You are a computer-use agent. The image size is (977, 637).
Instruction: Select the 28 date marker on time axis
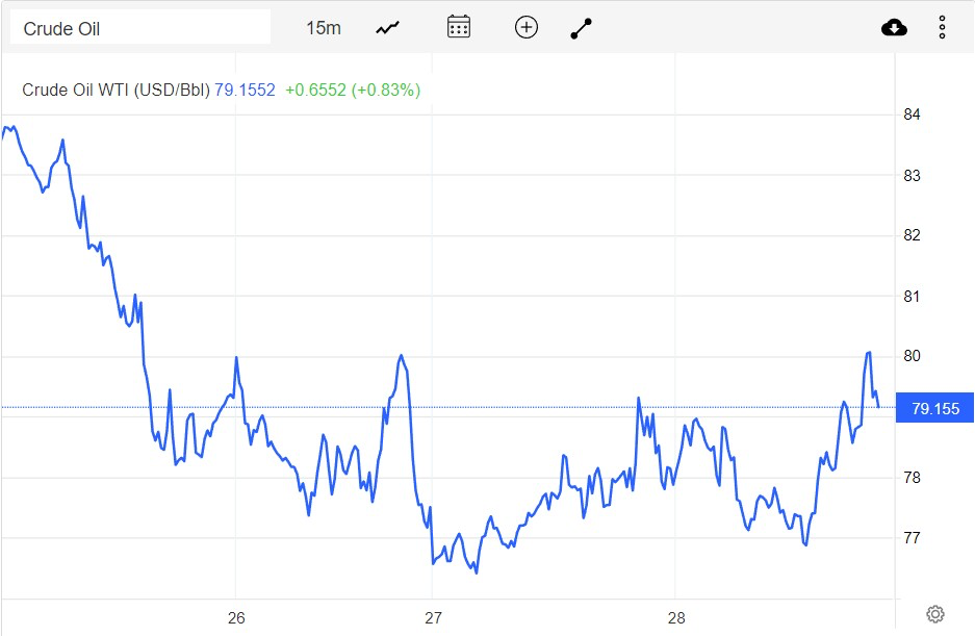coord(676,618)
